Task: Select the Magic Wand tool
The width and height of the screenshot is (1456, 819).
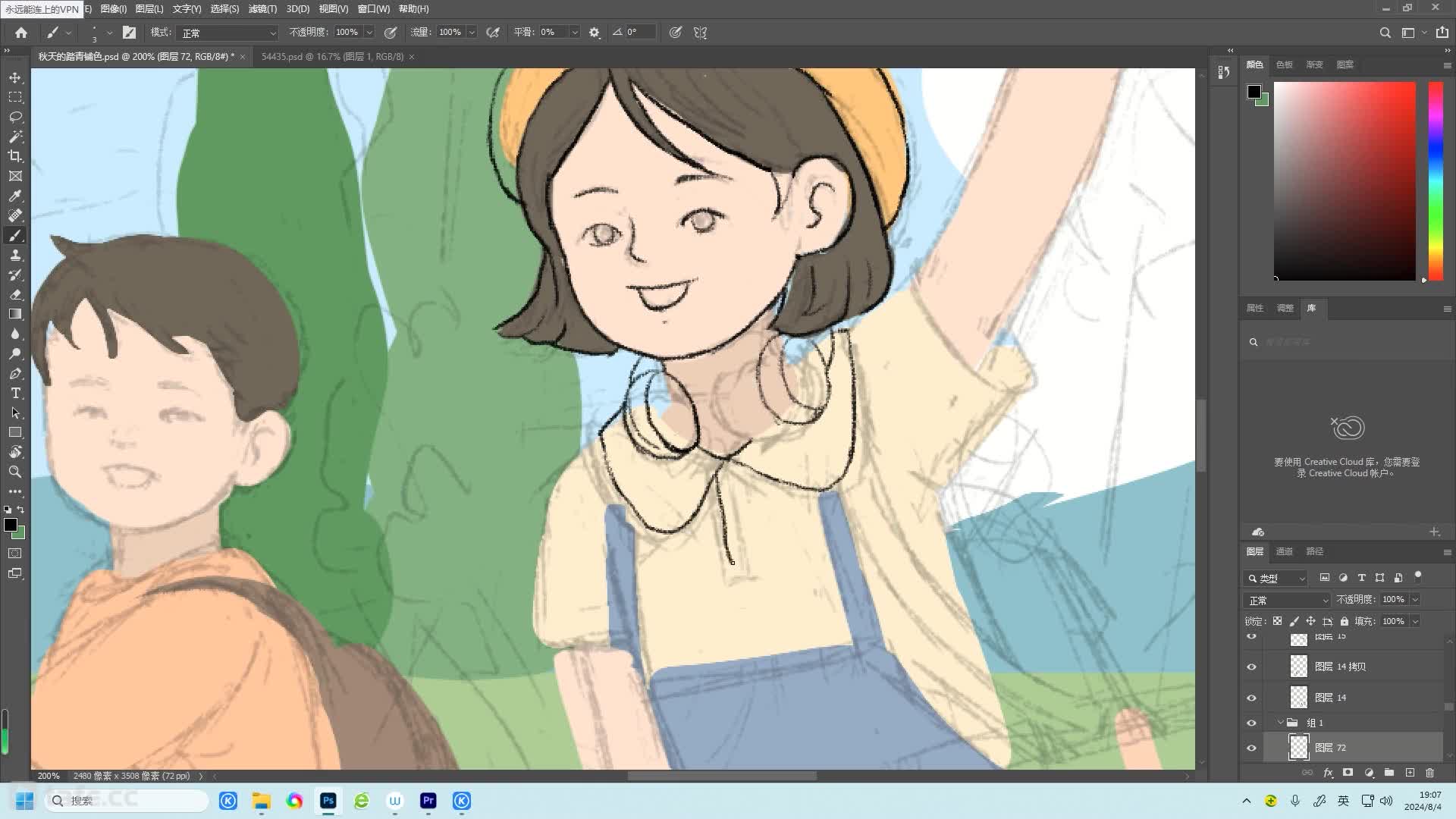Action: pyautogui.click(x=15, y=136)
